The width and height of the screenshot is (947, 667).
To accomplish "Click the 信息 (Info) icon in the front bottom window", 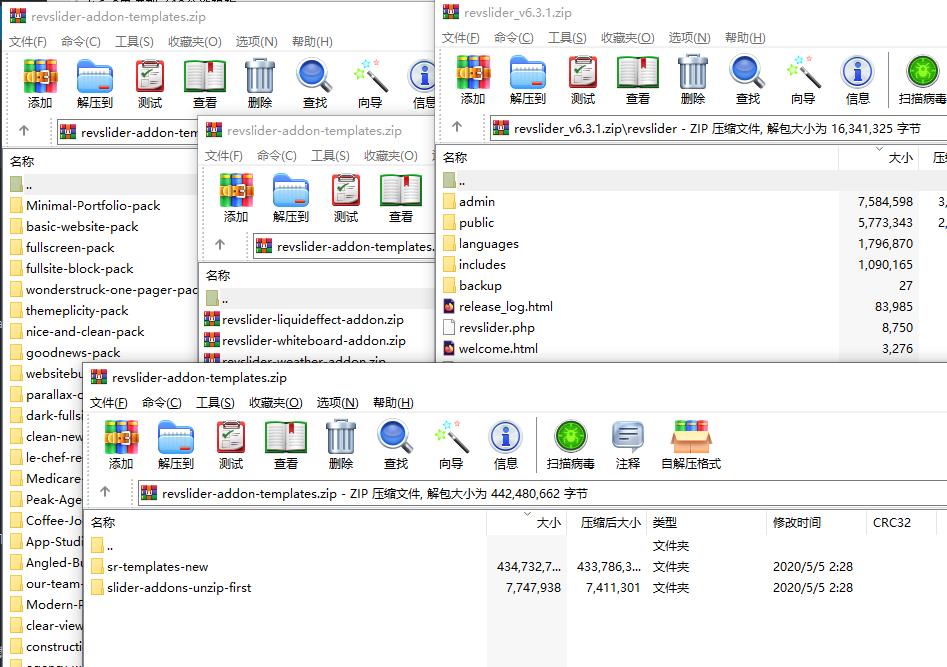I will (506, 445).
